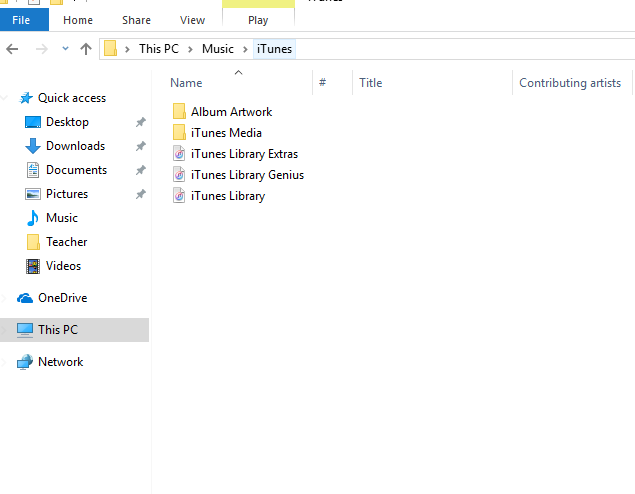
Task: Click the Documents icon in sidebar
Action: click(33, 170)
